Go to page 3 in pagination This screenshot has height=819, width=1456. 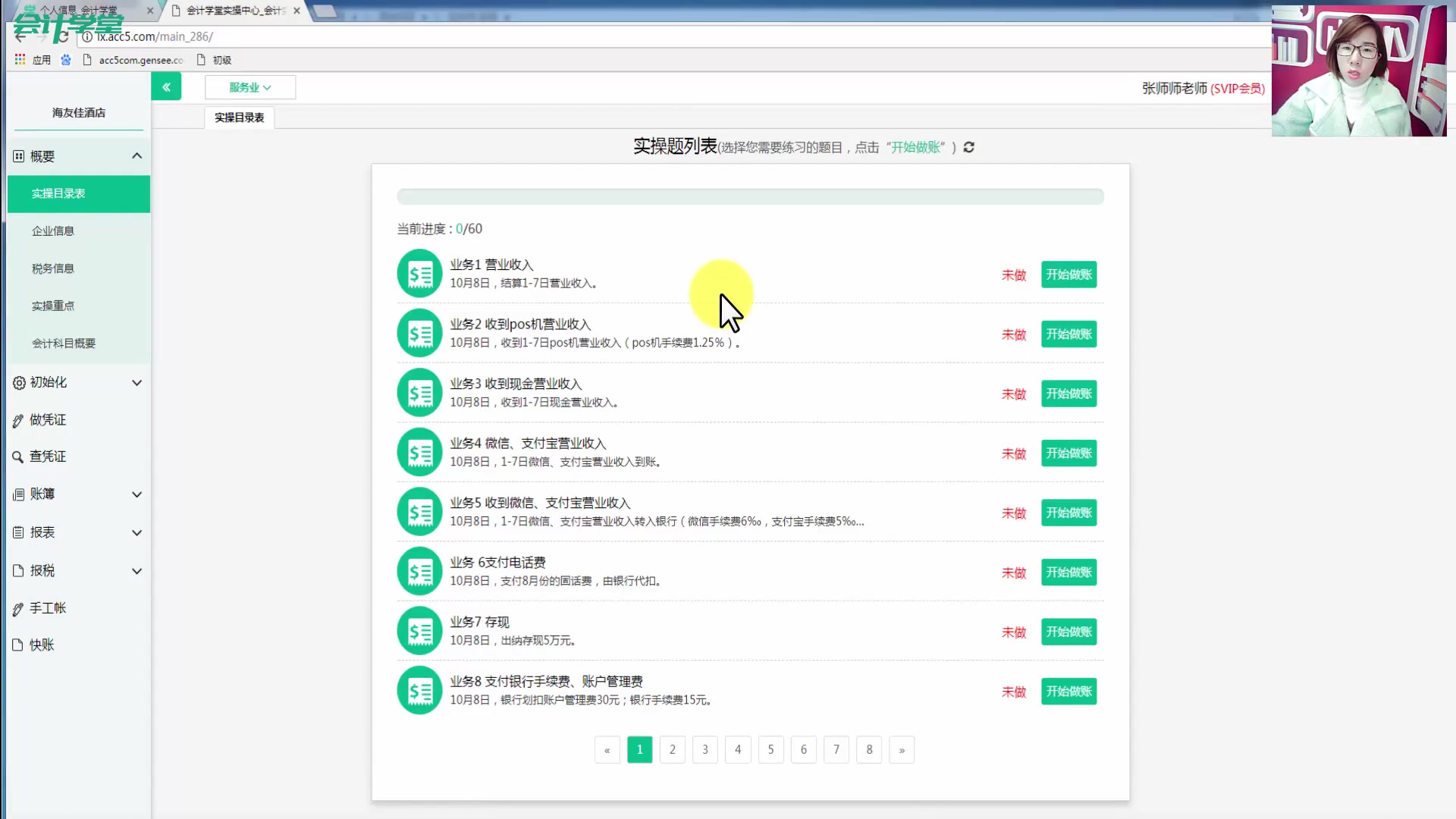tap(704, 750)
